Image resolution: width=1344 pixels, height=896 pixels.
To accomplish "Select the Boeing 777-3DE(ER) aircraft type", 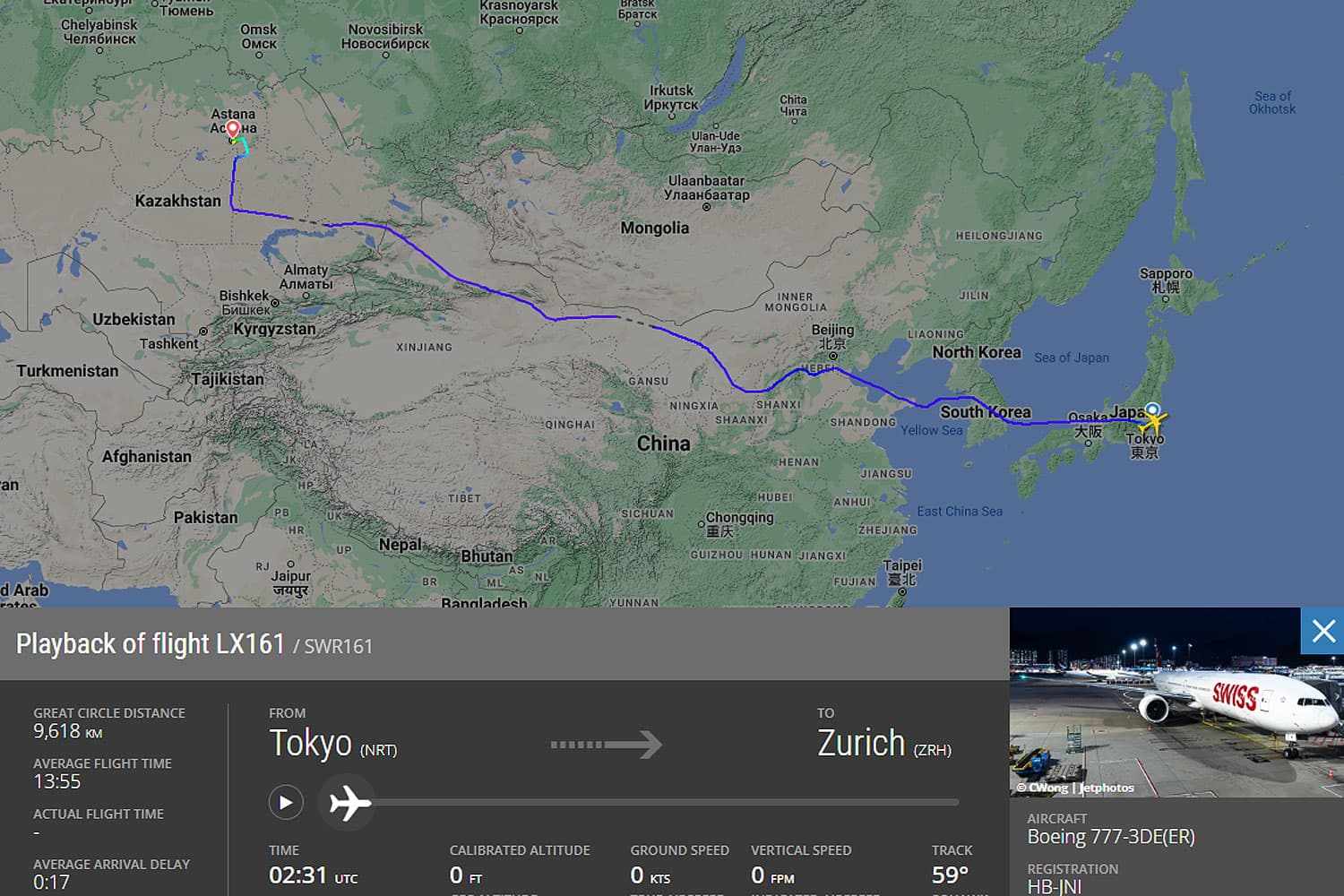I will coord(1111,837).
